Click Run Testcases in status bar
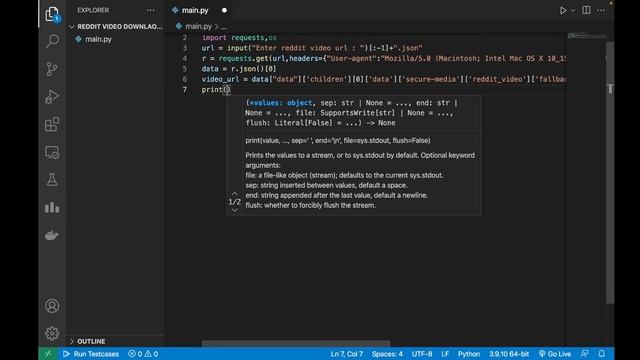Viewport: 640px width, 360px height. point(91,354)
